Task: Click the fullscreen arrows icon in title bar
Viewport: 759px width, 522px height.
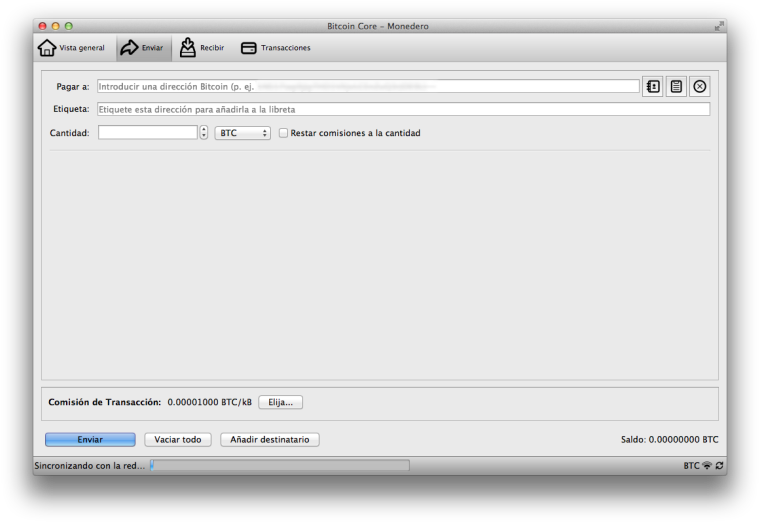Action: pyautogui.click(x=718, y=25)
